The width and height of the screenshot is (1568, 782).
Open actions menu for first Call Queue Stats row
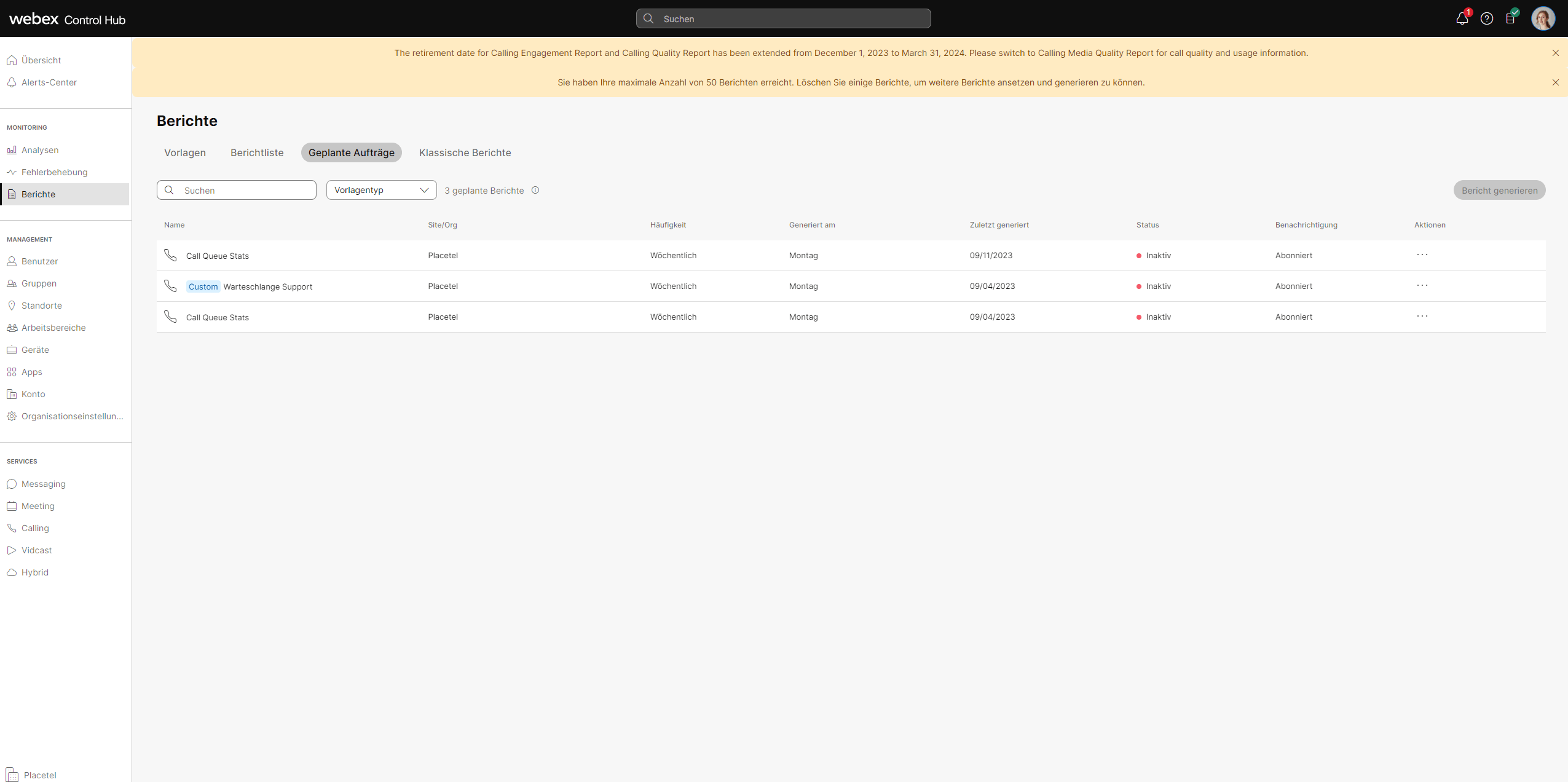[1422, 255]
